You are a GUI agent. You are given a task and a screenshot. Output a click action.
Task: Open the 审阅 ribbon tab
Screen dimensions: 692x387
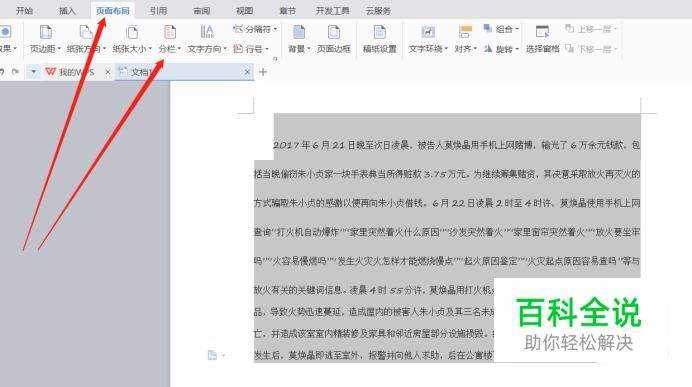202,11
